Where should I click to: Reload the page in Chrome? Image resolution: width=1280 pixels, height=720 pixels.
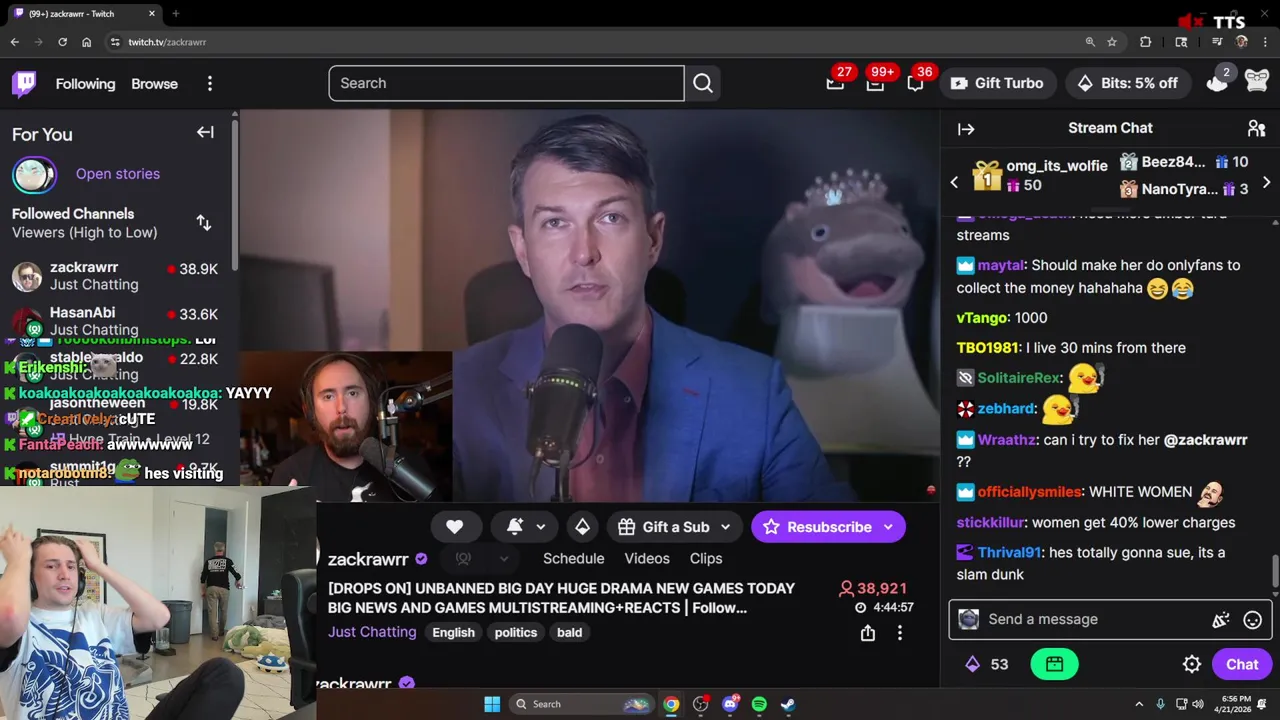(62, 42)
